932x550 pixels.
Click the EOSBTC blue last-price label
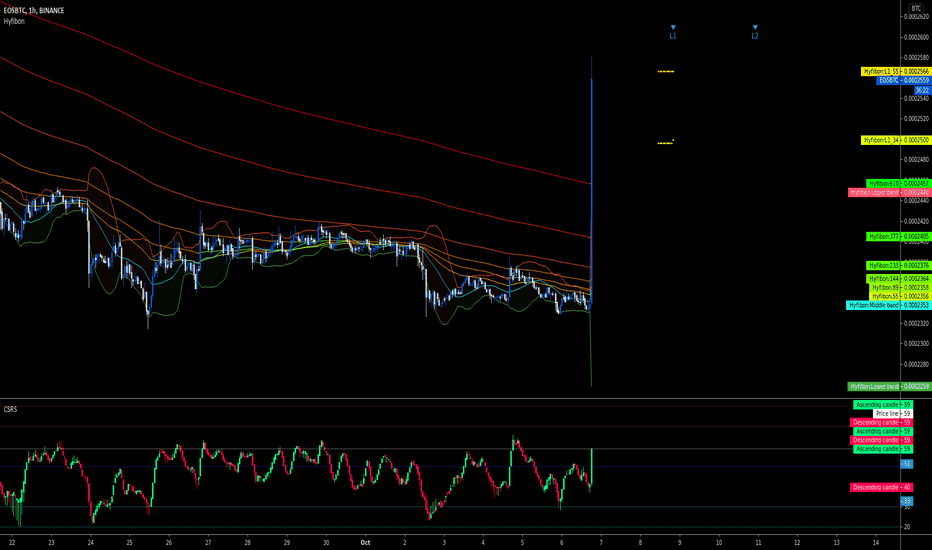[903, 80]
